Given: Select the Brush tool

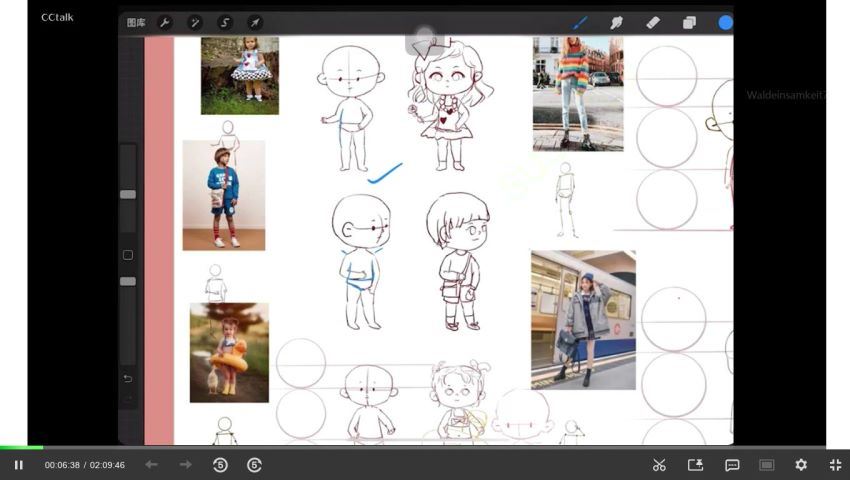Looking at the screenshot, I should 580,23.
